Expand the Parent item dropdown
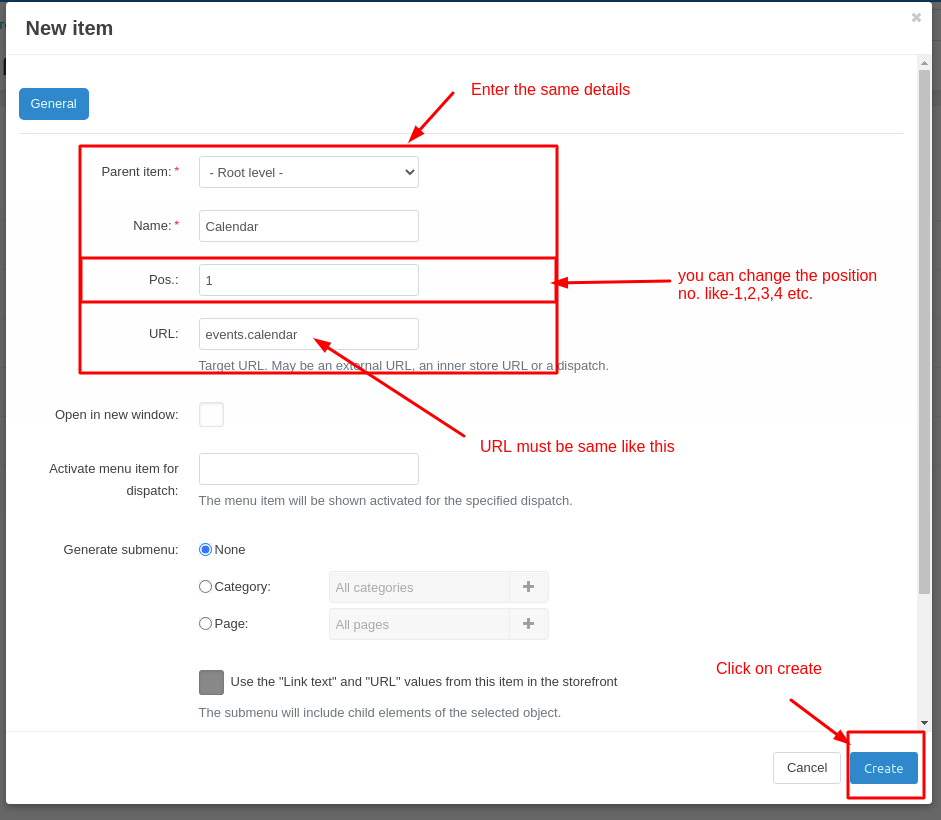This screenshot has width=941, height=820. [x=308, y=172]
